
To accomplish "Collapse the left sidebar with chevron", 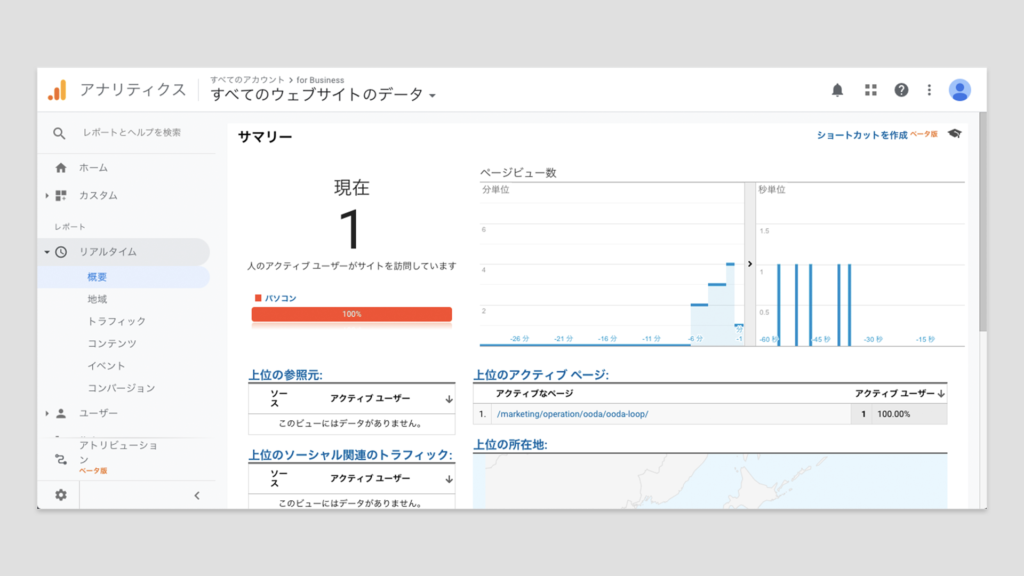I will (196, 495).
